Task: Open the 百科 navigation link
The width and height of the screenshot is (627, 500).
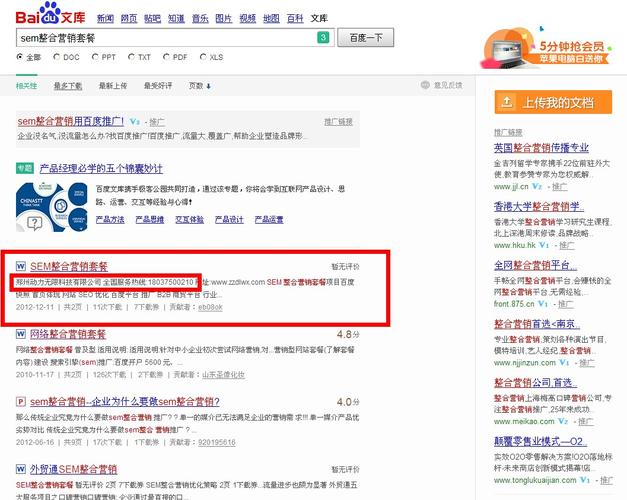Action: (x=295, y=19)
